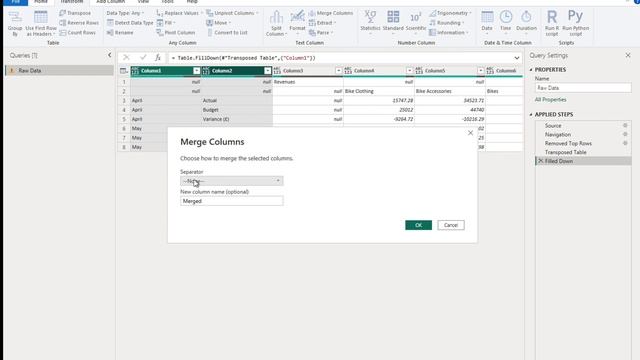Click the formula bar confirm checkmark
Image resolution: width=640 pixels, height=360 pixels.
143,58
